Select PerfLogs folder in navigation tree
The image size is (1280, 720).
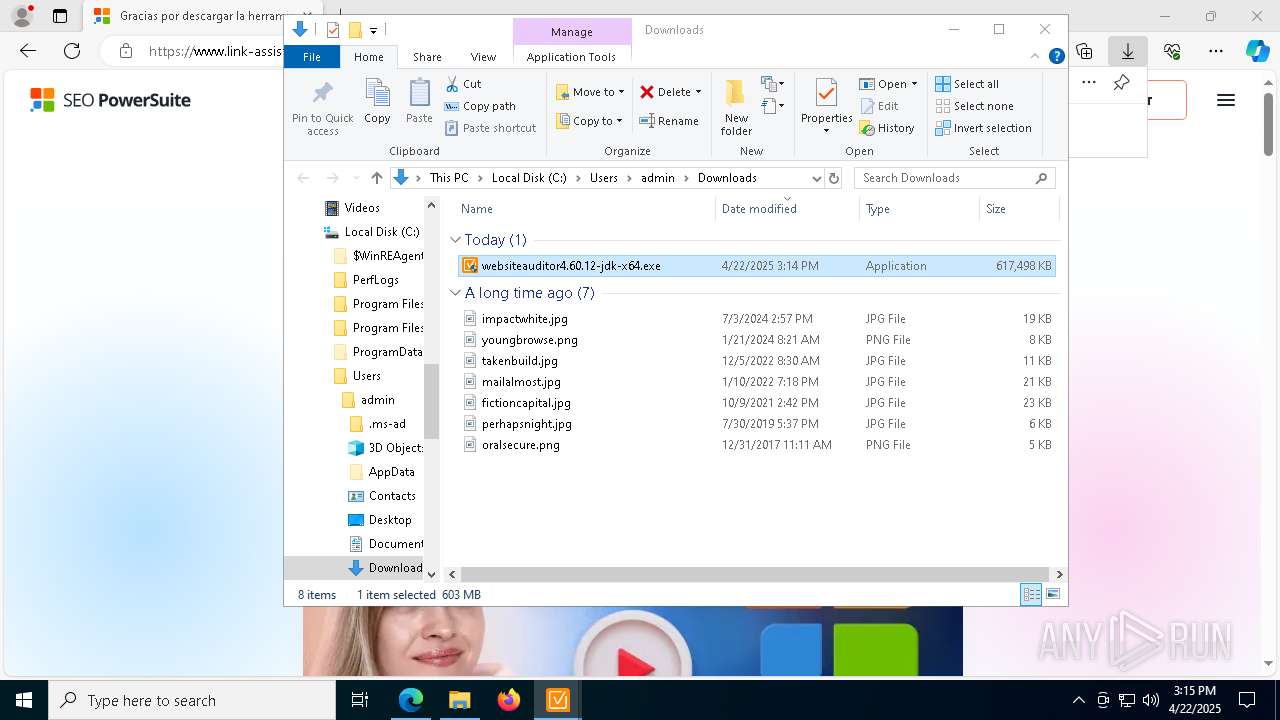coord(366,280)
